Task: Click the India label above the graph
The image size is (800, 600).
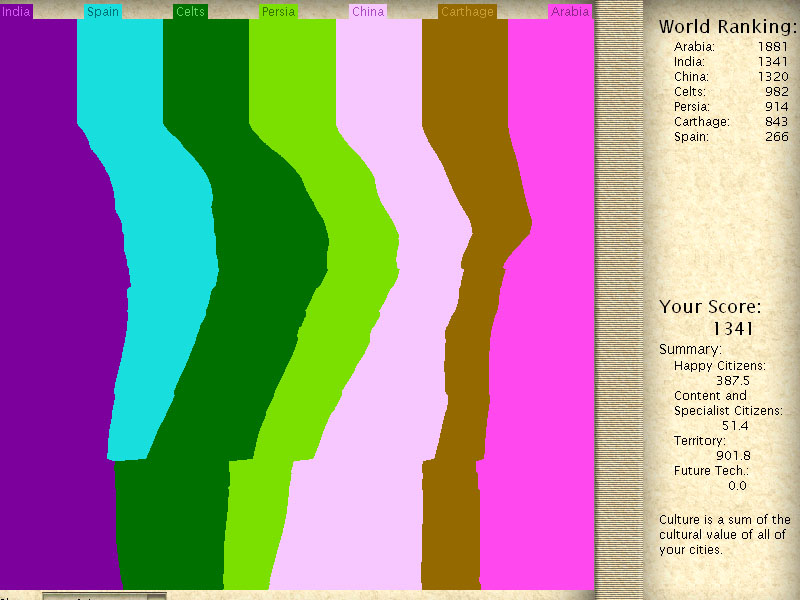Action: tap(16, 12)
